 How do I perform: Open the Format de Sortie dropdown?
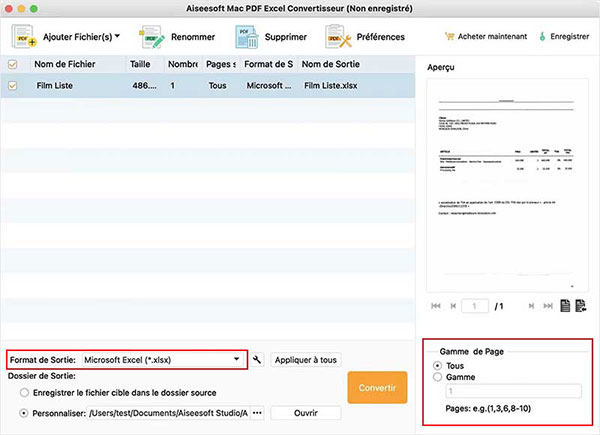click(x=163, y=360)
